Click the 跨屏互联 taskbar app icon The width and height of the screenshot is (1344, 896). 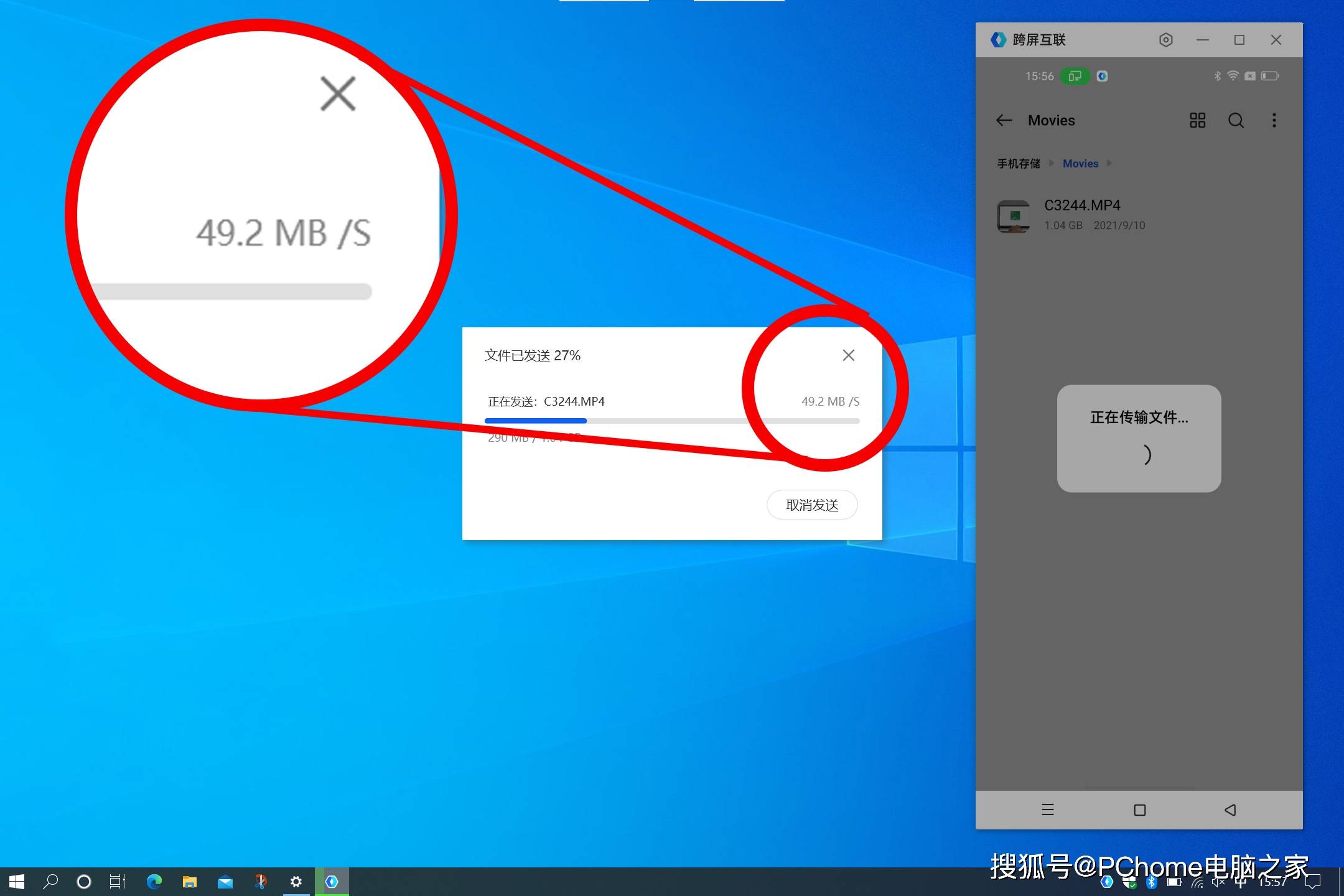(332, 882)
